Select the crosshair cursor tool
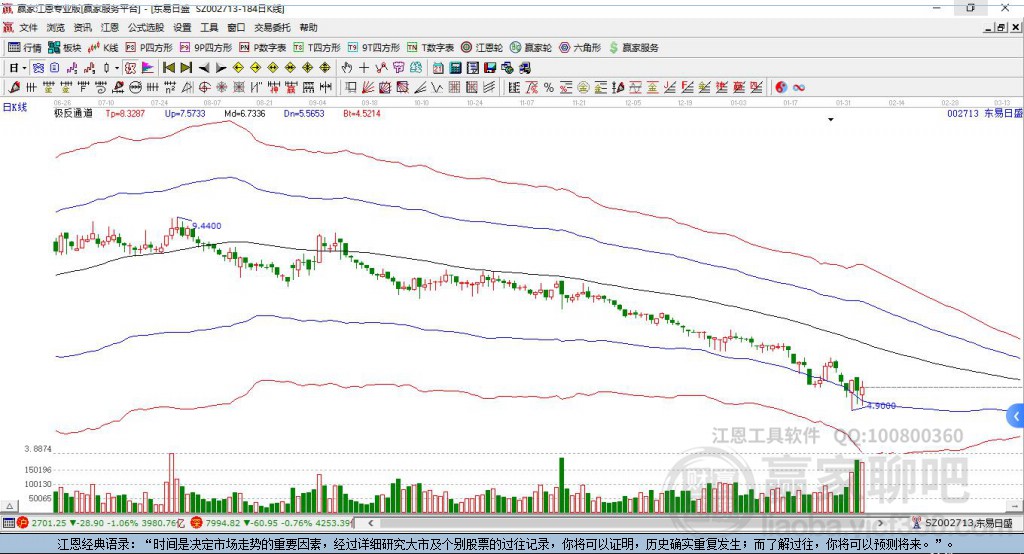Image resolution: width=1024 pixels, height=554 pixels. [x=364, y=68]
